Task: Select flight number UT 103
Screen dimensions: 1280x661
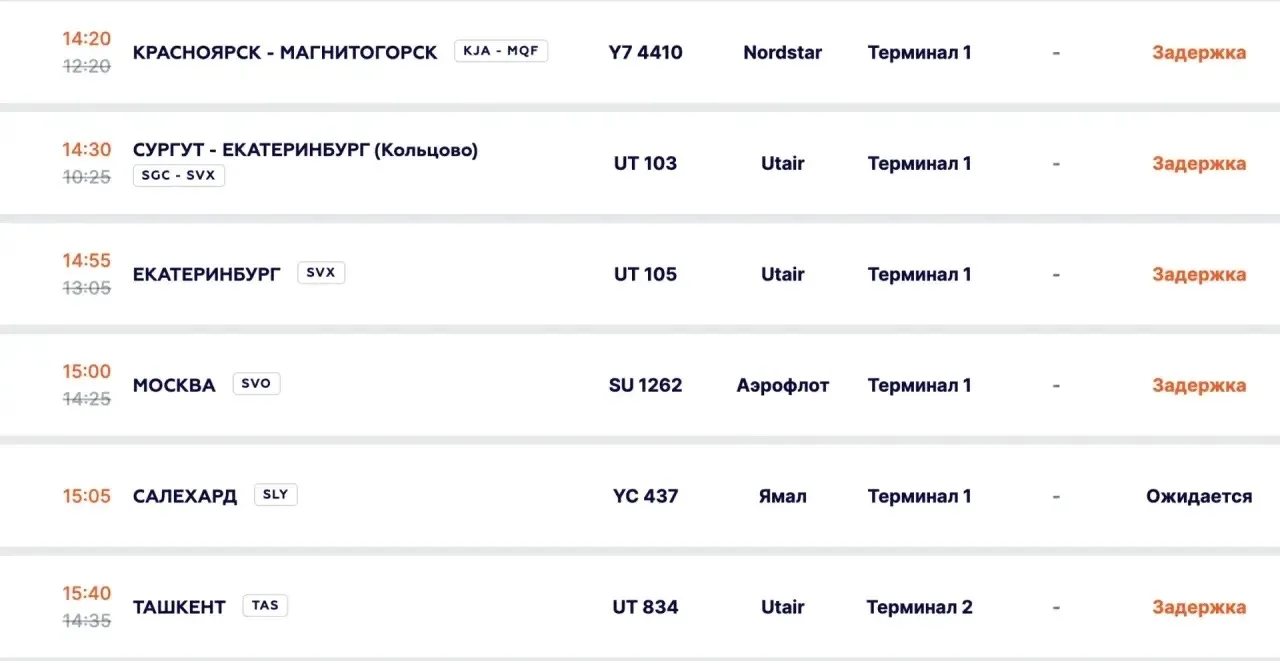Action: [x=645, y=163]
